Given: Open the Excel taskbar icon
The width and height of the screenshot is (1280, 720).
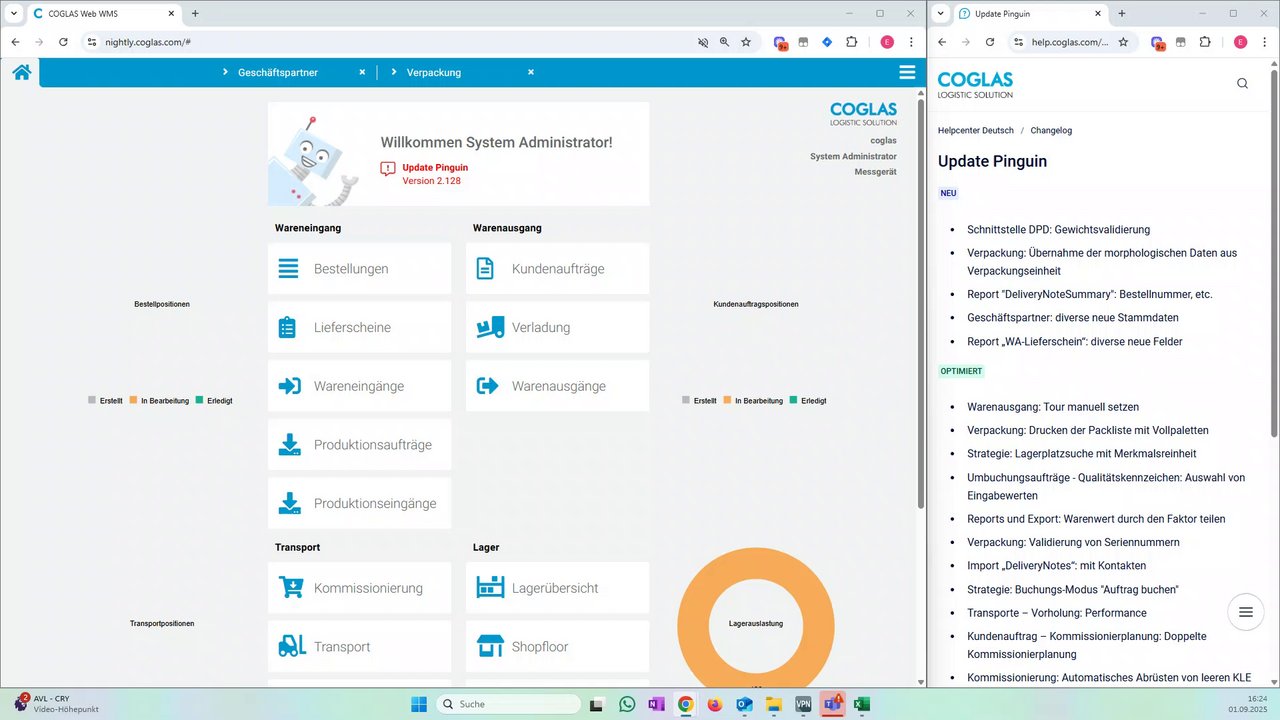Looking at the screenshot, I should [x=861, y=704].
